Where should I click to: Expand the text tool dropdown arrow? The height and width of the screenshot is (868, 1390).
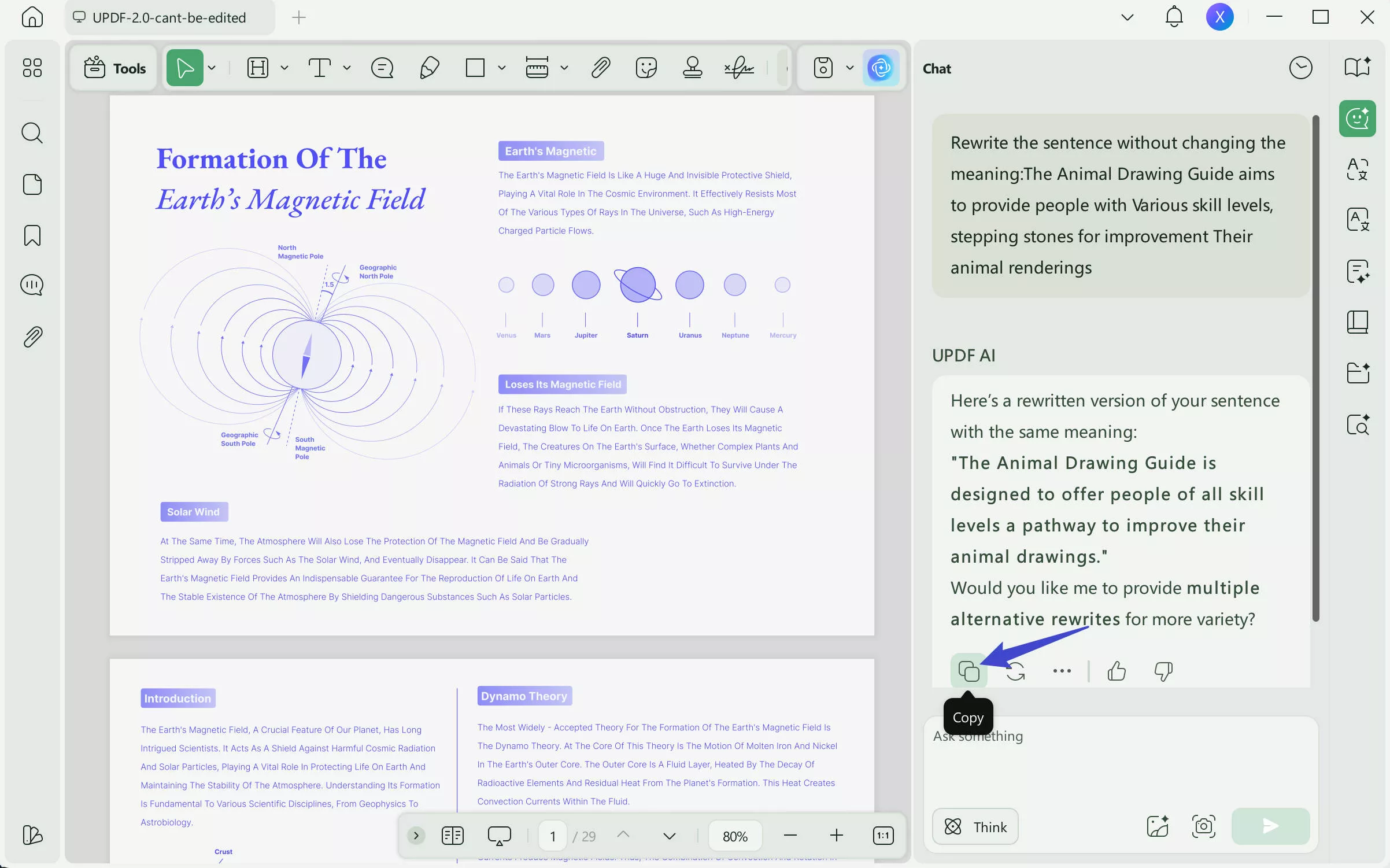[x=347, y=68]
